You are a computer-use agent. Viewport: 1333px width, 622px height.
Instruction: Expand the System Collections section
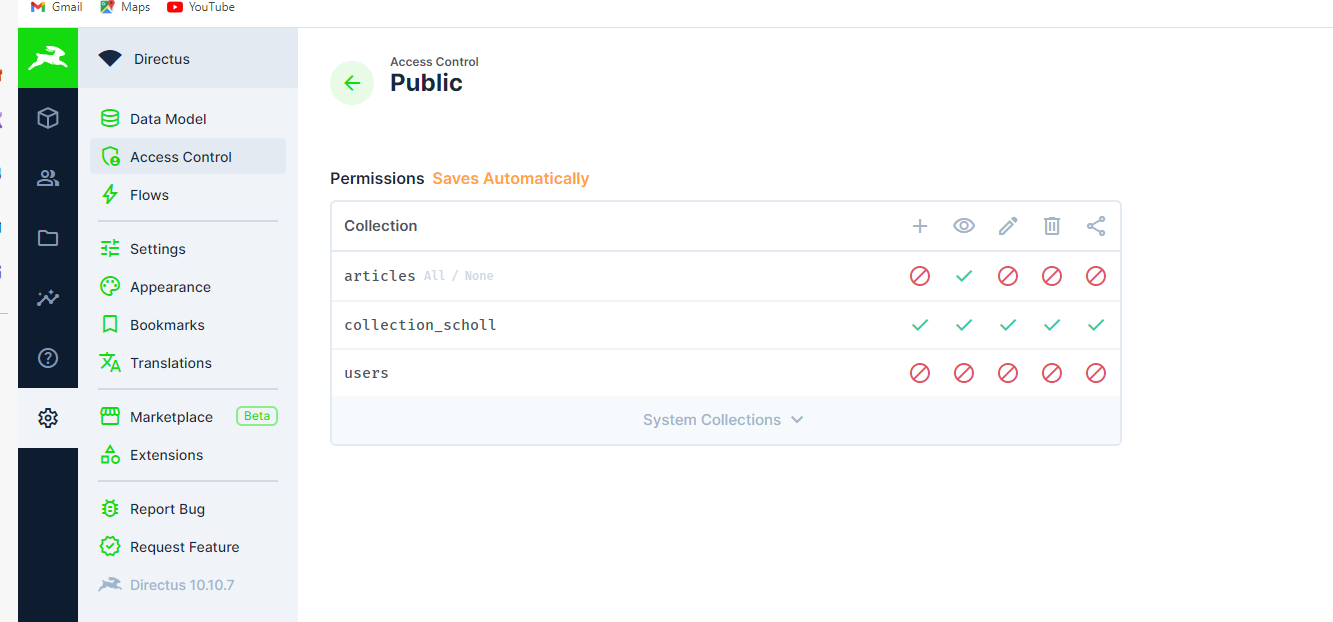pyautogui.click(x=724, y=420)
